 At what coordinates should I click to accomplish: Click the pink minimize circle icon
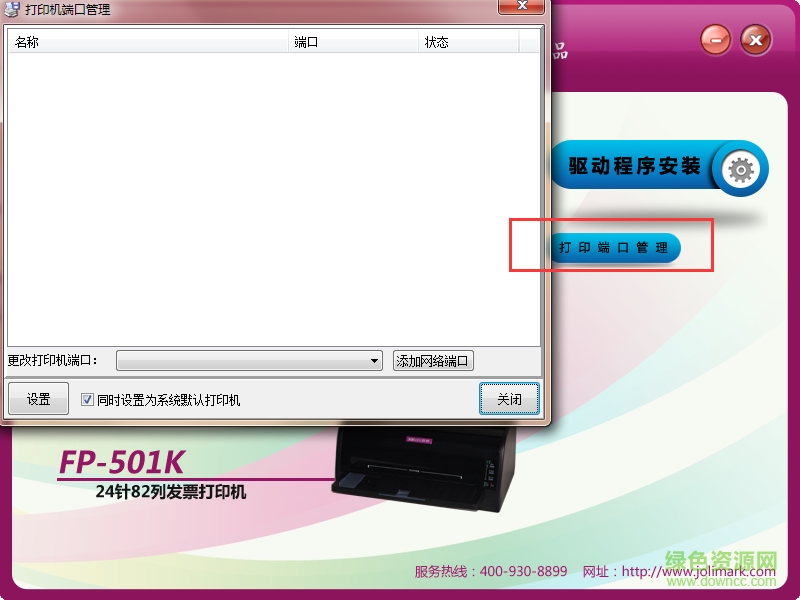click(715, 40)
